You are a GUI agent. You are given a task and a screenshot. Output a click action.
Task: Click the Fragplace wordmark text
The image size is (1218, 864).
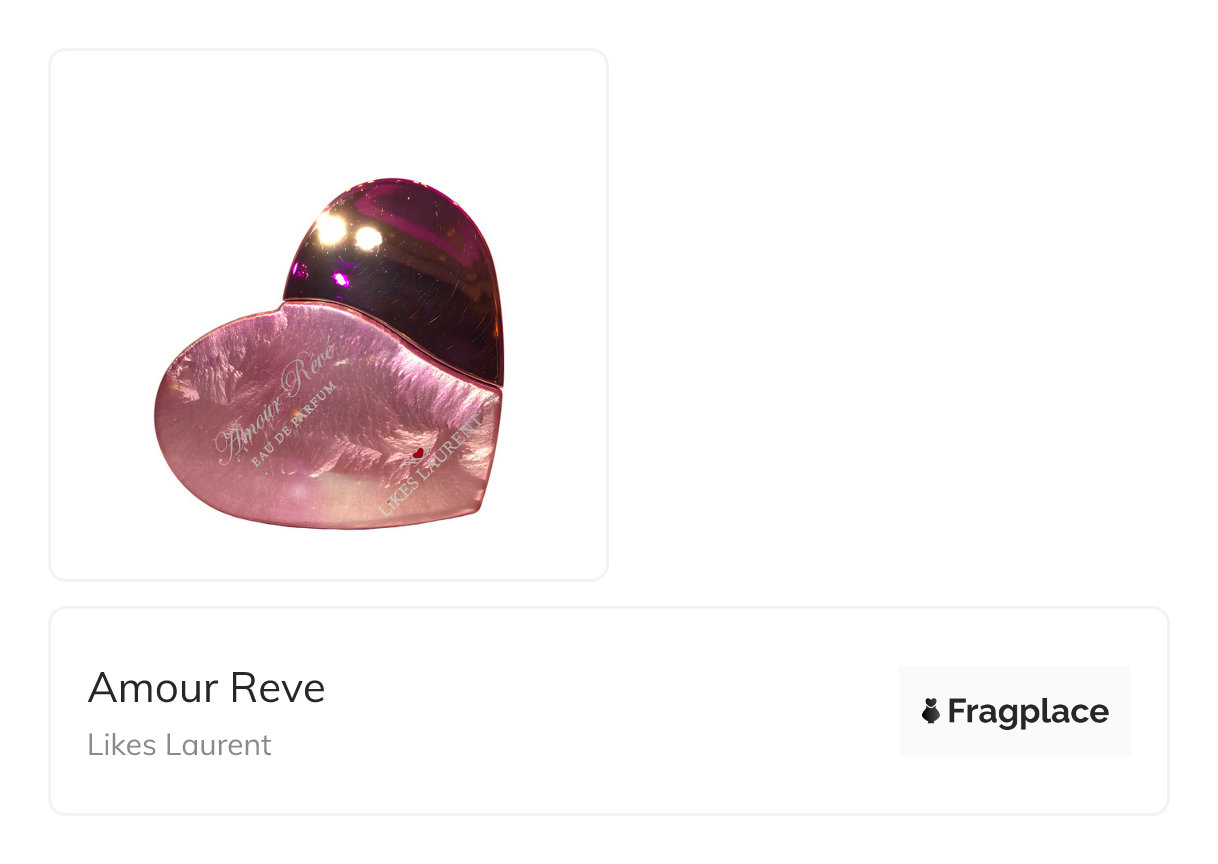tap(1028, 711)
